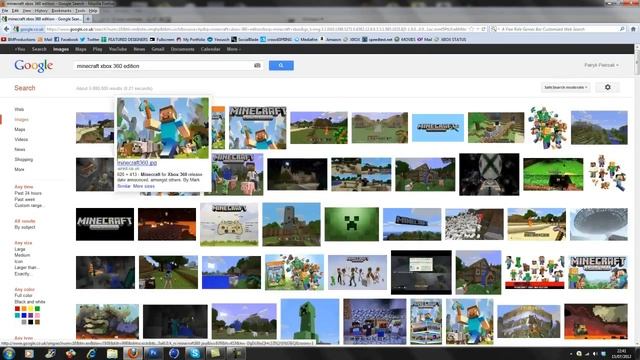Click the reload button in the address bar
This screenshot has height=360, width=640.
point(483,29)
